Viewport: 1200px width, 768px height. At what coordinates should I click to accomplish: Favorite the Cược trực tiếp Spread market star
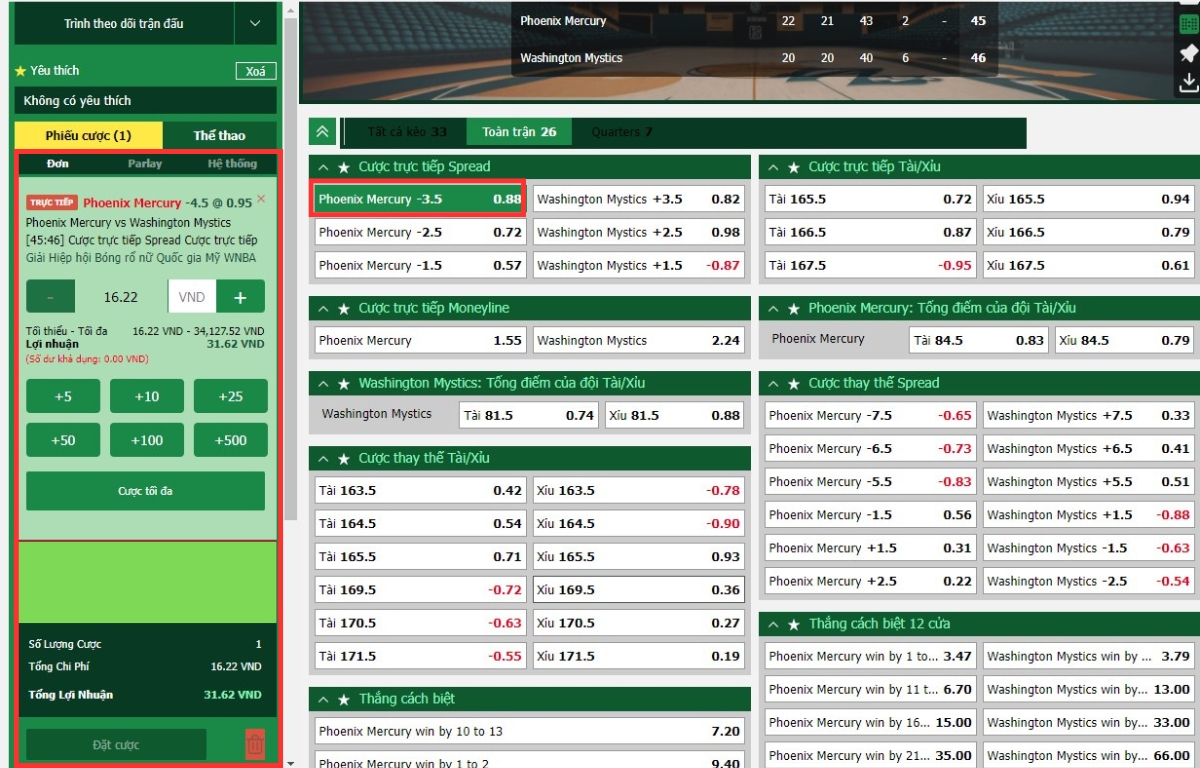[343, 167]
